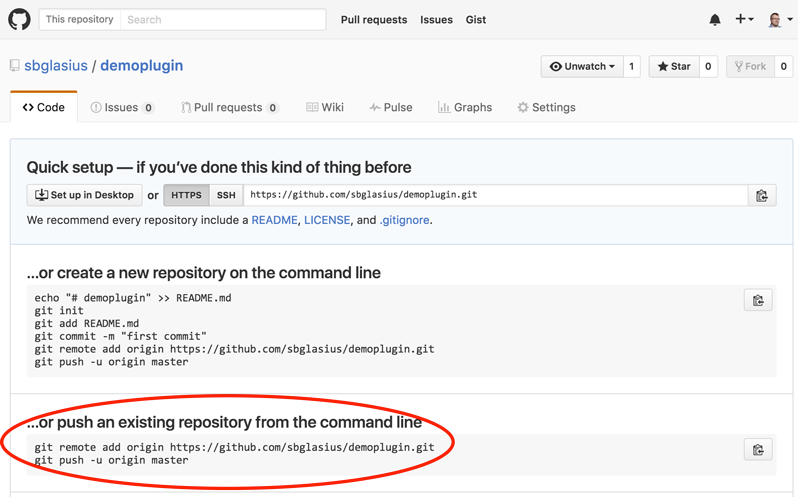The image size is (798, 497).
Task: Open the sbglasius owner link
Action: pyautogui.click(x=56, y=66)
